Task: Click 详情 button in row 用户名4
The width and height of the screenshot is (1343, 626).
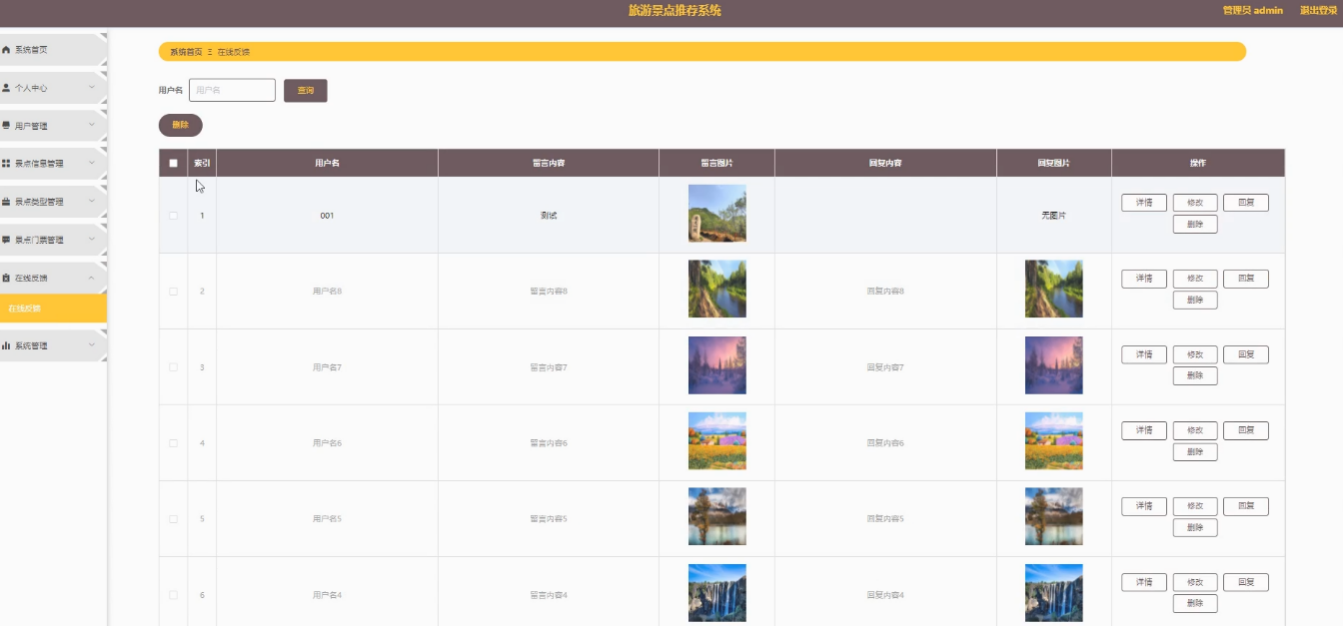Action: pyautogui.click(x=1144, y=582)
